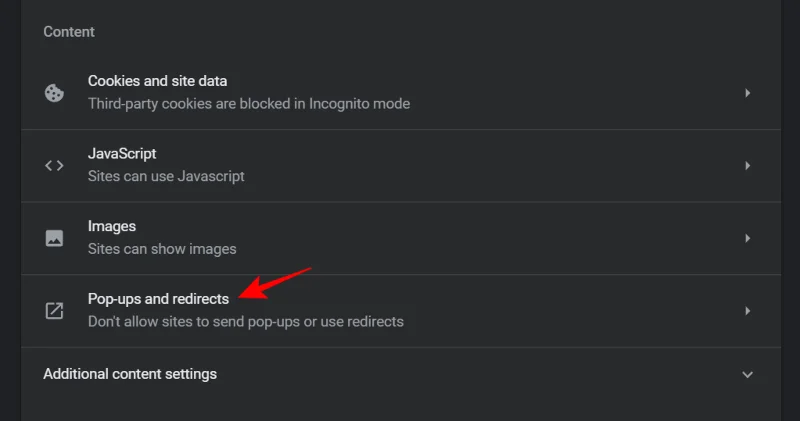Open the JavaScript settings entry

click(x=122, y=154)
